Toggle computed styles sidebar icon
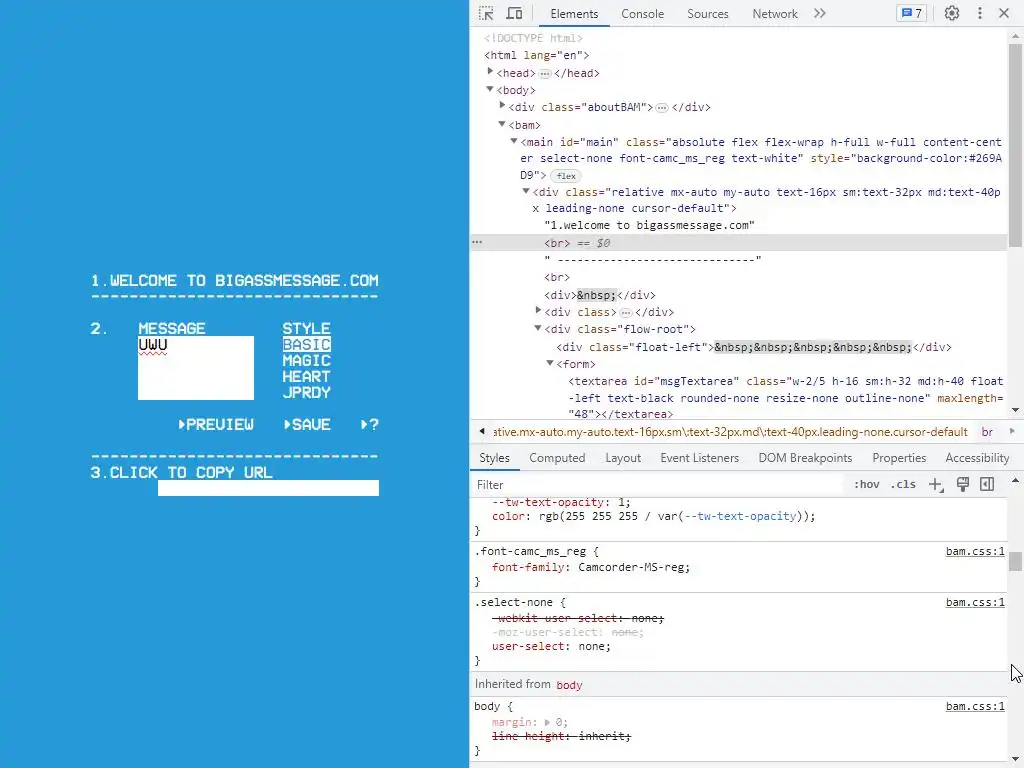This screenshot has height=768, width=1024. point(987,484)
